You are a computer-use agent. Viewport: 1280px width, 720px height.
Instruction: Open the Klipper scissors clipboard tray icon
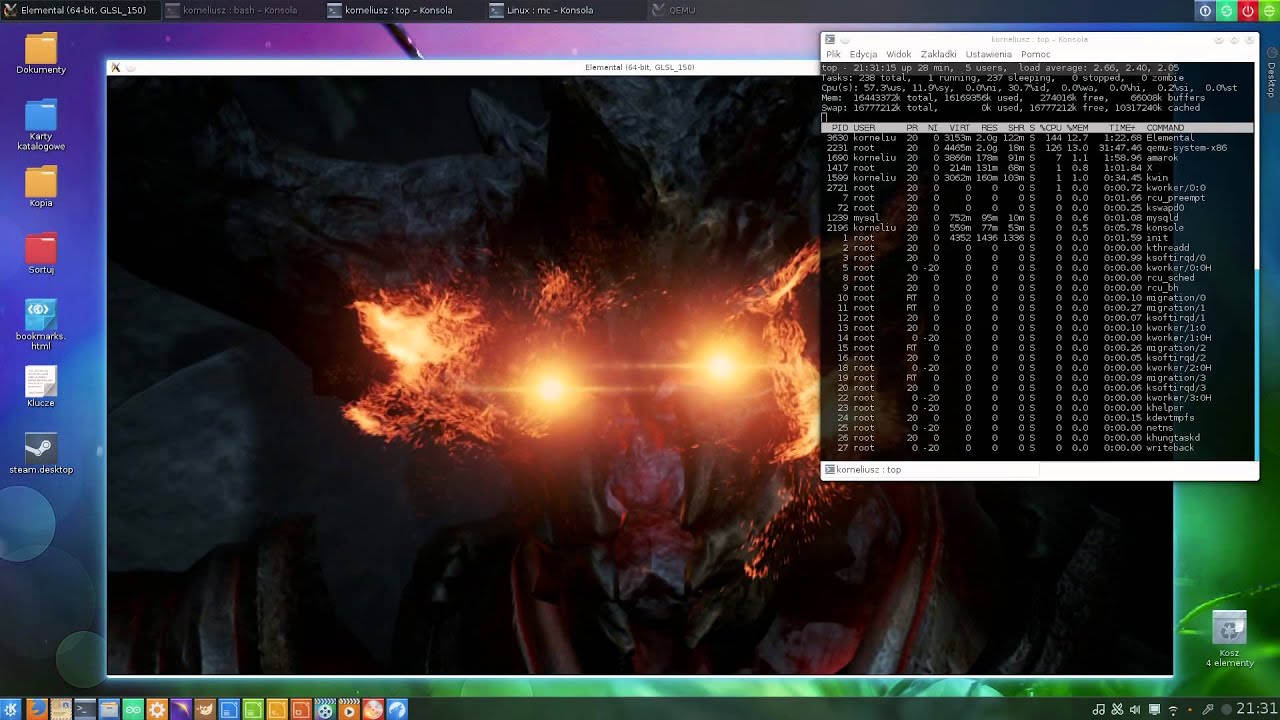tap(1117, 710)
